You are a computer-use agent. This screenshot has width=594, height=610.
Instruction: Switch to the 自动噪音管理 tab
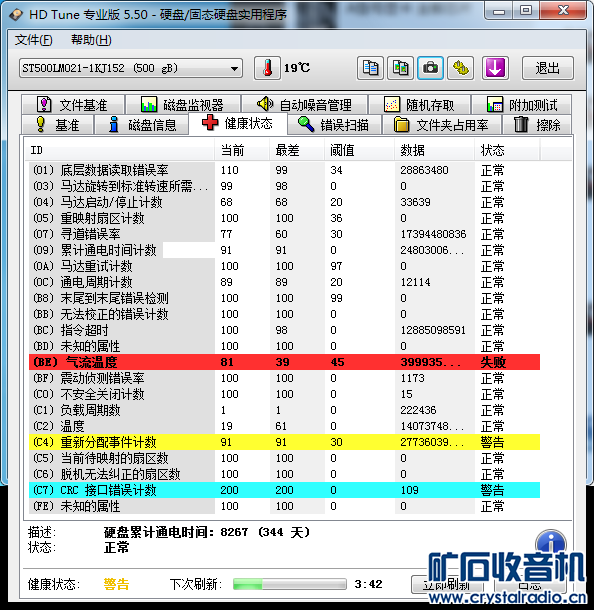coord(304,105)
